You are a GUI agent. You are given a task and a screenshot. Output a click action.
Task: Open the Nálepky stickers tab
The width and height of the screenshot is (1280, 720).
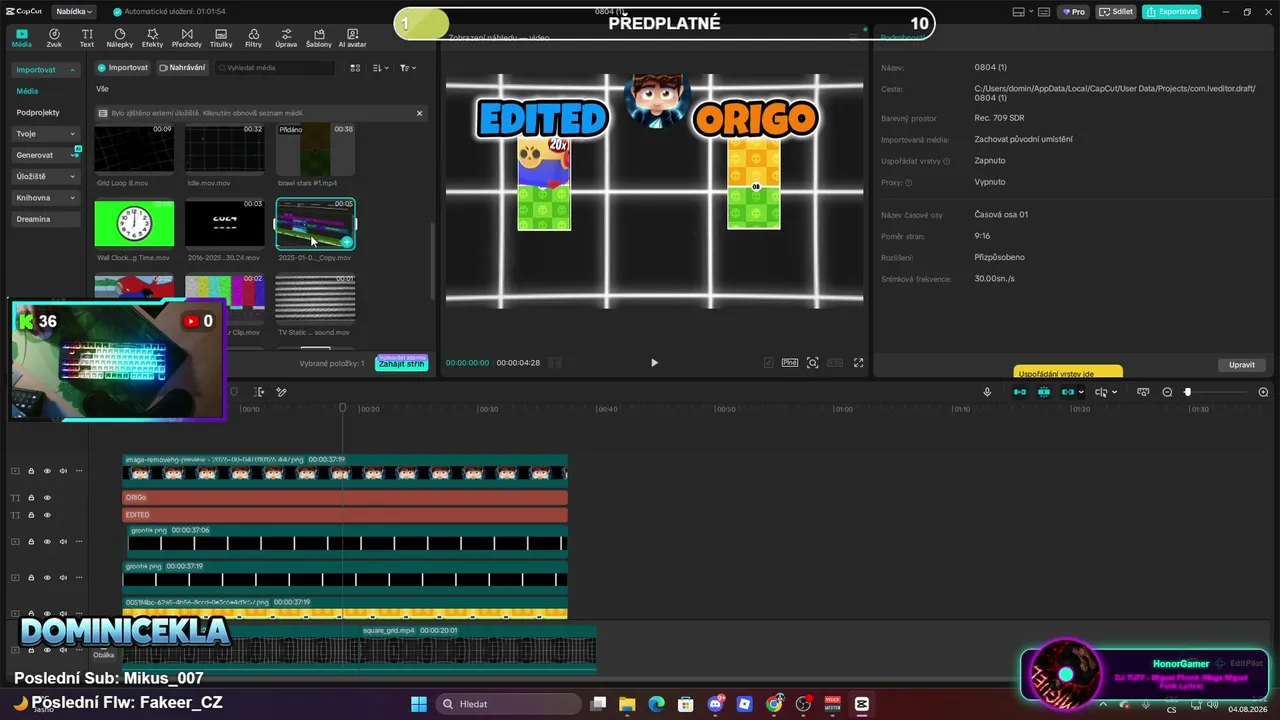pyautogui.click(x=120, y=38)
